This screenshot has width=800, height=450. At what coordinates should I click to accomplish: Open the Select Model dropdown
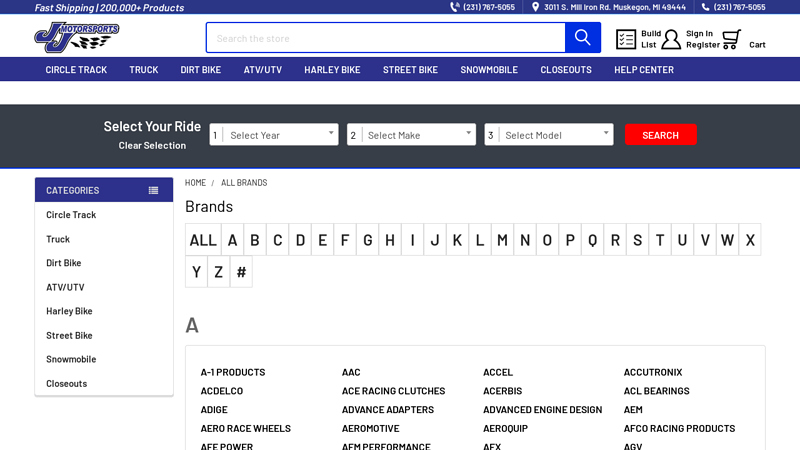point(549,135)
